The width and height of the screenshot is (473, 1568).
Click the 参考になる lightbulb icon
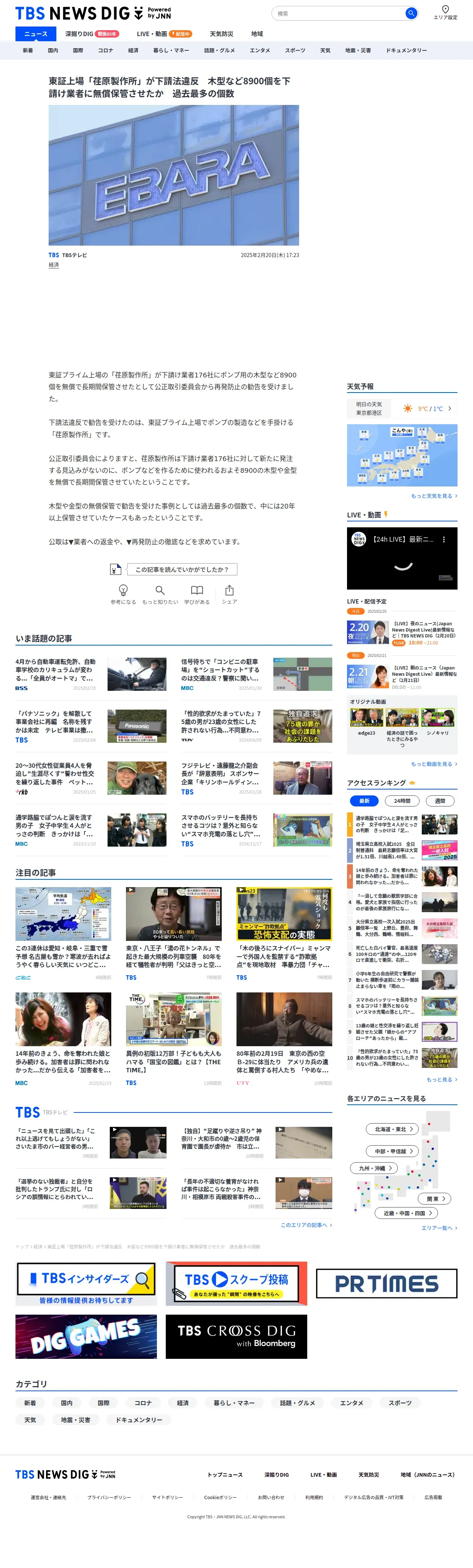123,590
